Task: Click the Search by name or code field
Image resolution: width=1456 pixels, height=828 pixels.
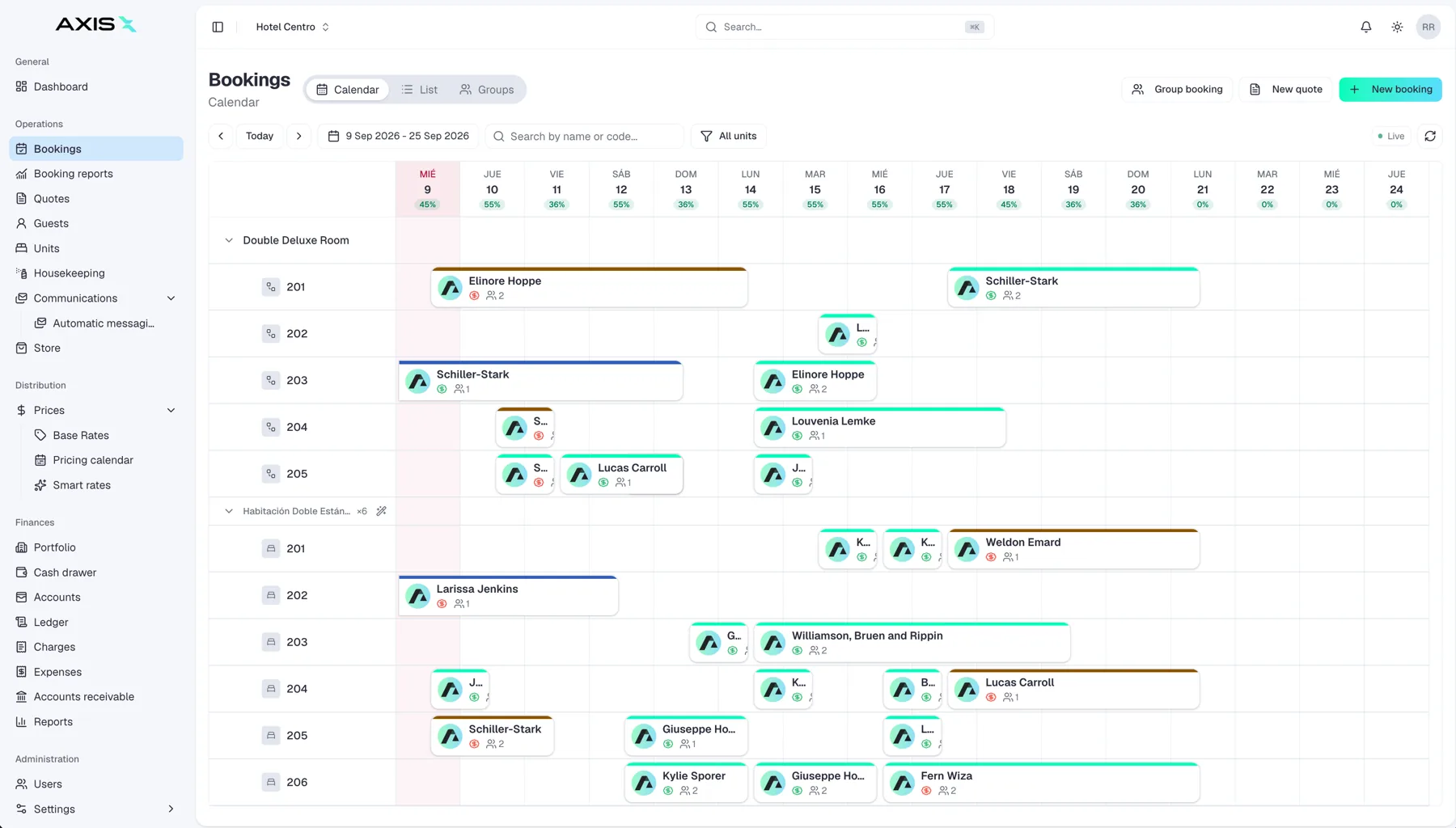Action: tap(585, 136)
